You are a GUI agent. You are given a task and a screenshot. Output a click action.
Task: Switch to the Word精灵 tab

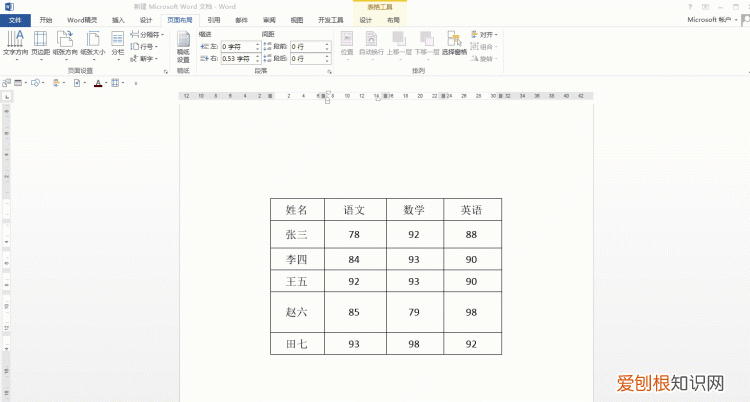coord(82,20)
